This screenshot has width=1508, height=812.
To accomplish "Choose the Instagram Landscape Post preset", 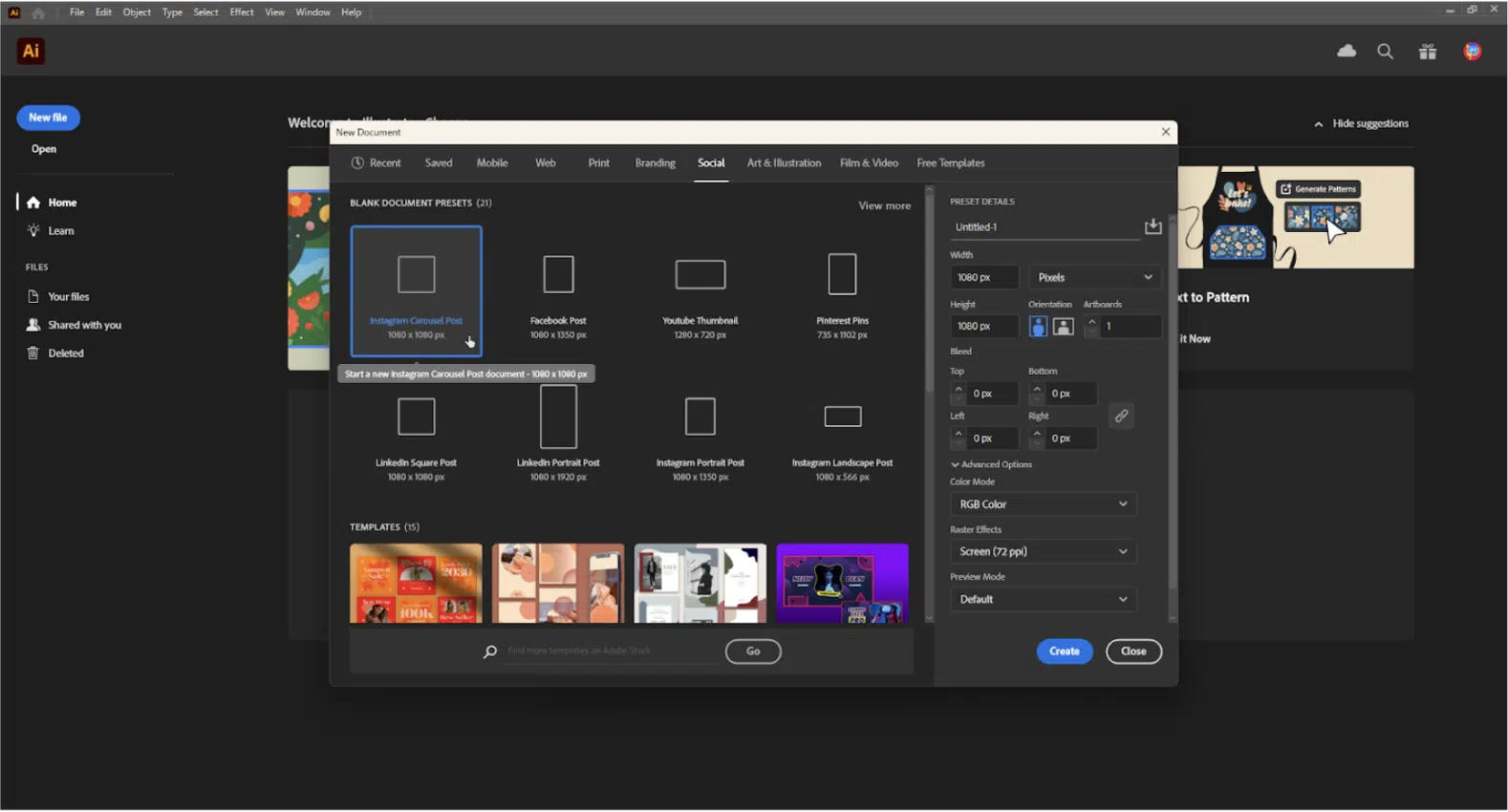I will (842, 435).
